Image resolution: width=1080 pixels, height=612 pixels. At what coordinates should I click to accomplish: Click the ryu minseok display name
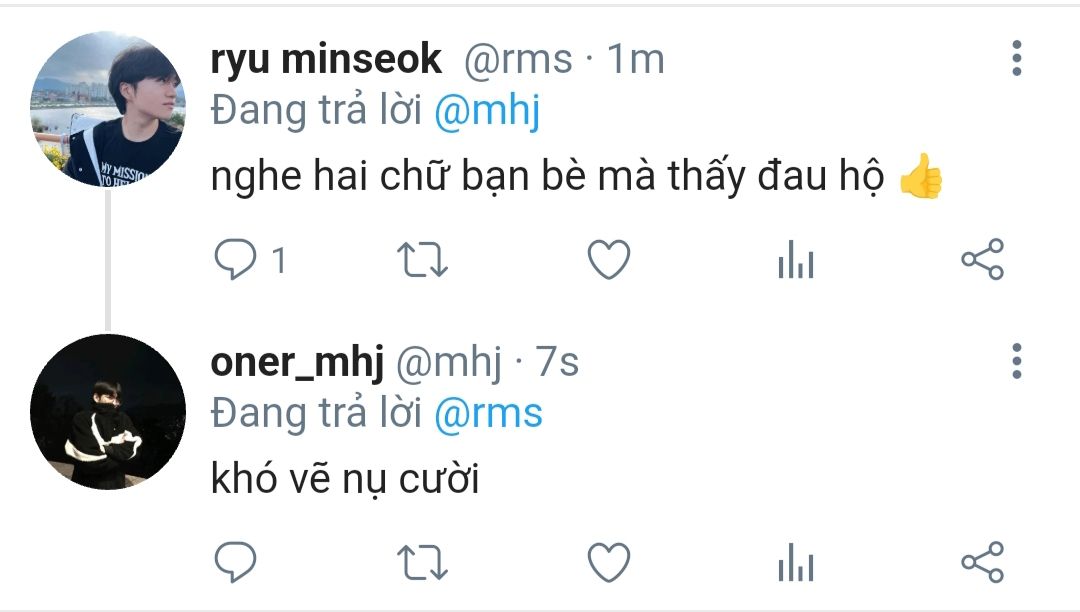coord(326,60)
